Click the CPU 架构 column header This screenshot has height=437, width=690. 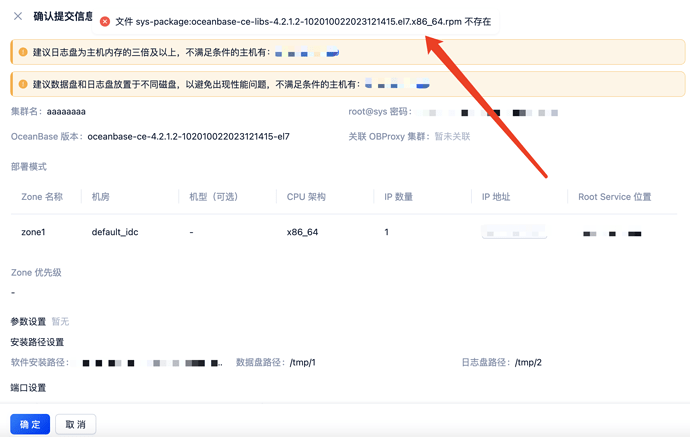(x=306, y=197)
